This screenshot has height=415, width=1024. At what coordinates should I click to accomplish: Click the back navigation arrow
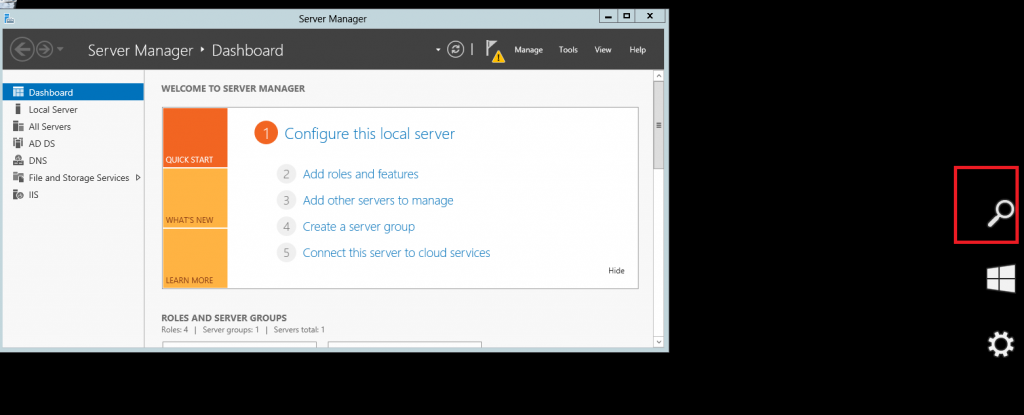pos(22,50)
